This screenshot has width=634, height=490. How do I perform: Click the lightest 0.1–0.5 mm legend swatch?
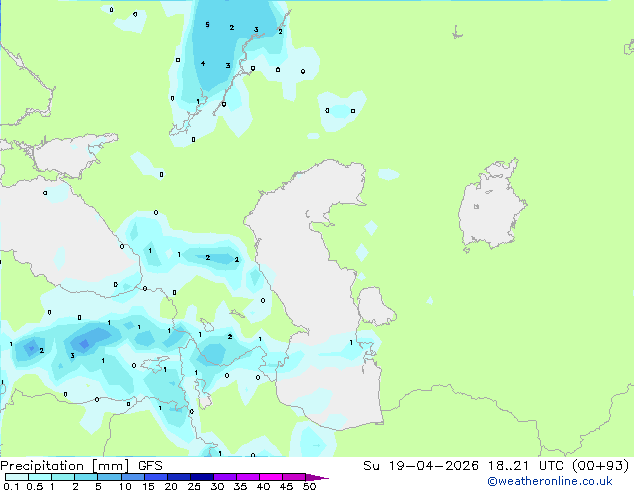(x=17, y=477)
